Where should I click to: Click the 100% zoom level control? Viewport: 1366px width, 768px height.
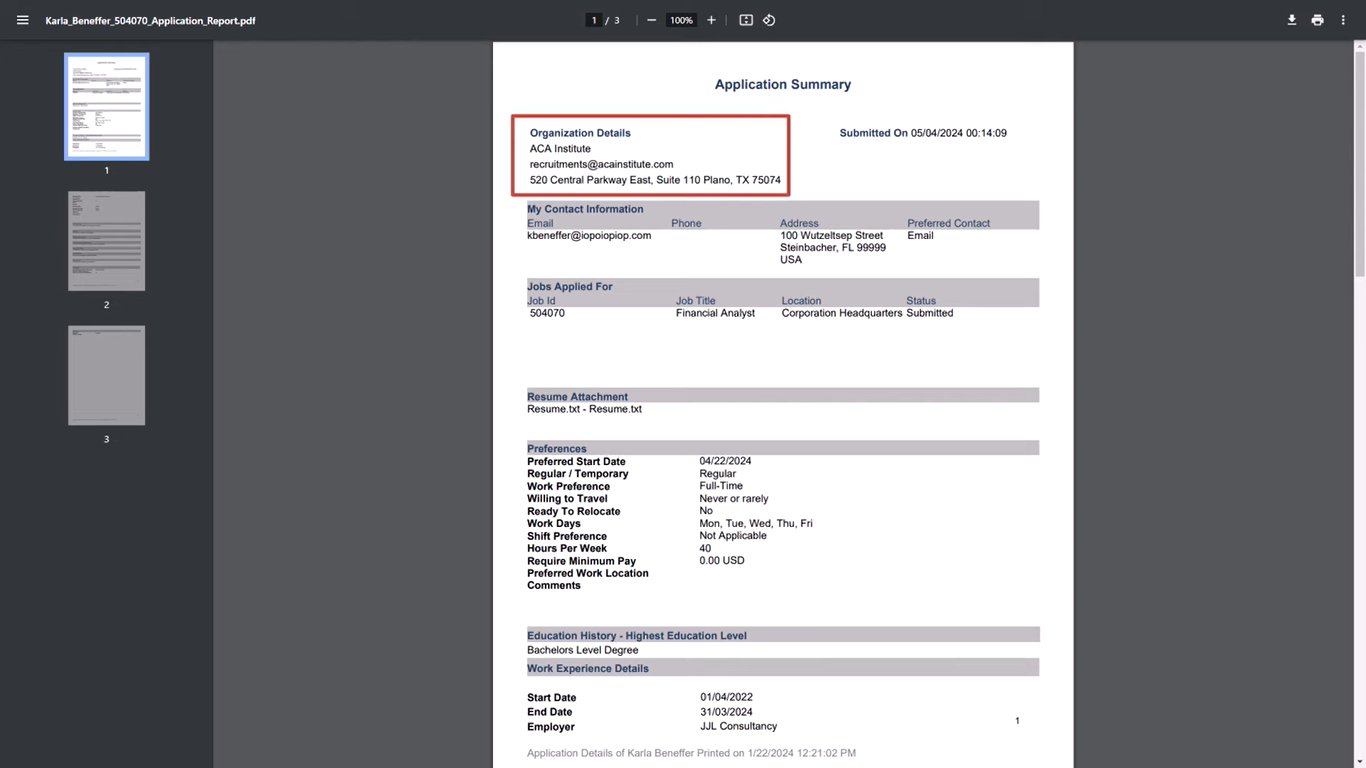coord(681,20)
